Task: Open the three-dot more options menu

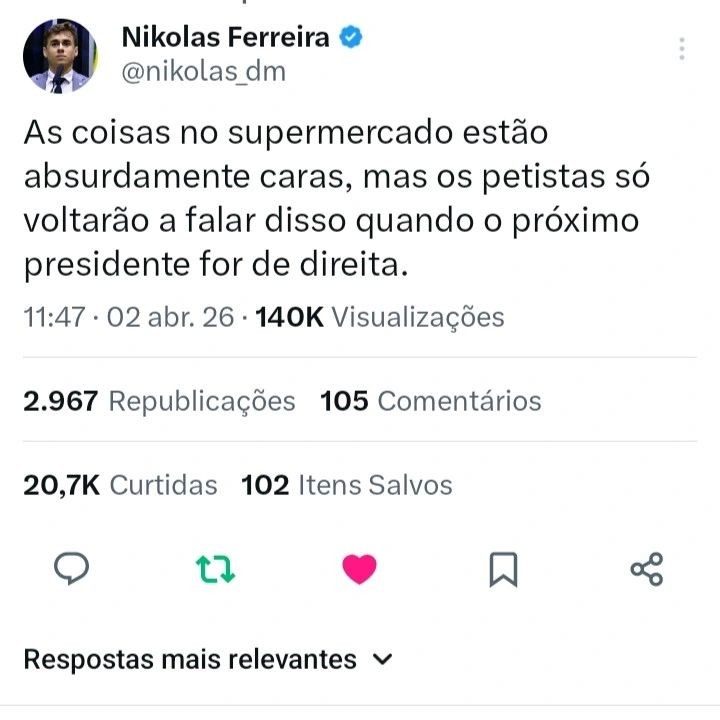Action: point(682,49)
